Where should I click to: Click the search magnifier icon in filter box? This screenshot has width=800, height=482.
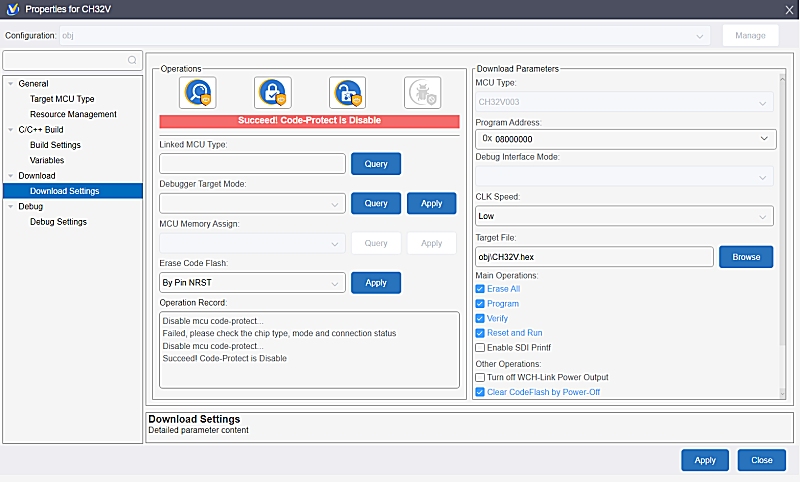click(132, 60)
